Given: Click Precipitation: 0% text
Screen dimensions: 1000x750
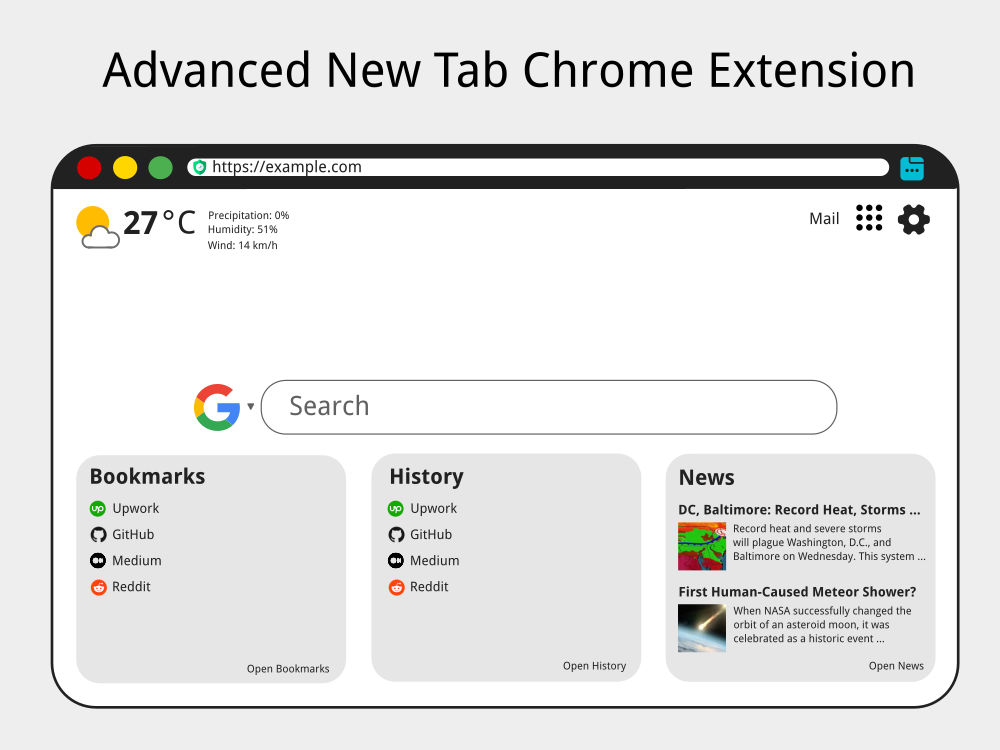Looking at the screenshot, I should [249, 216].
